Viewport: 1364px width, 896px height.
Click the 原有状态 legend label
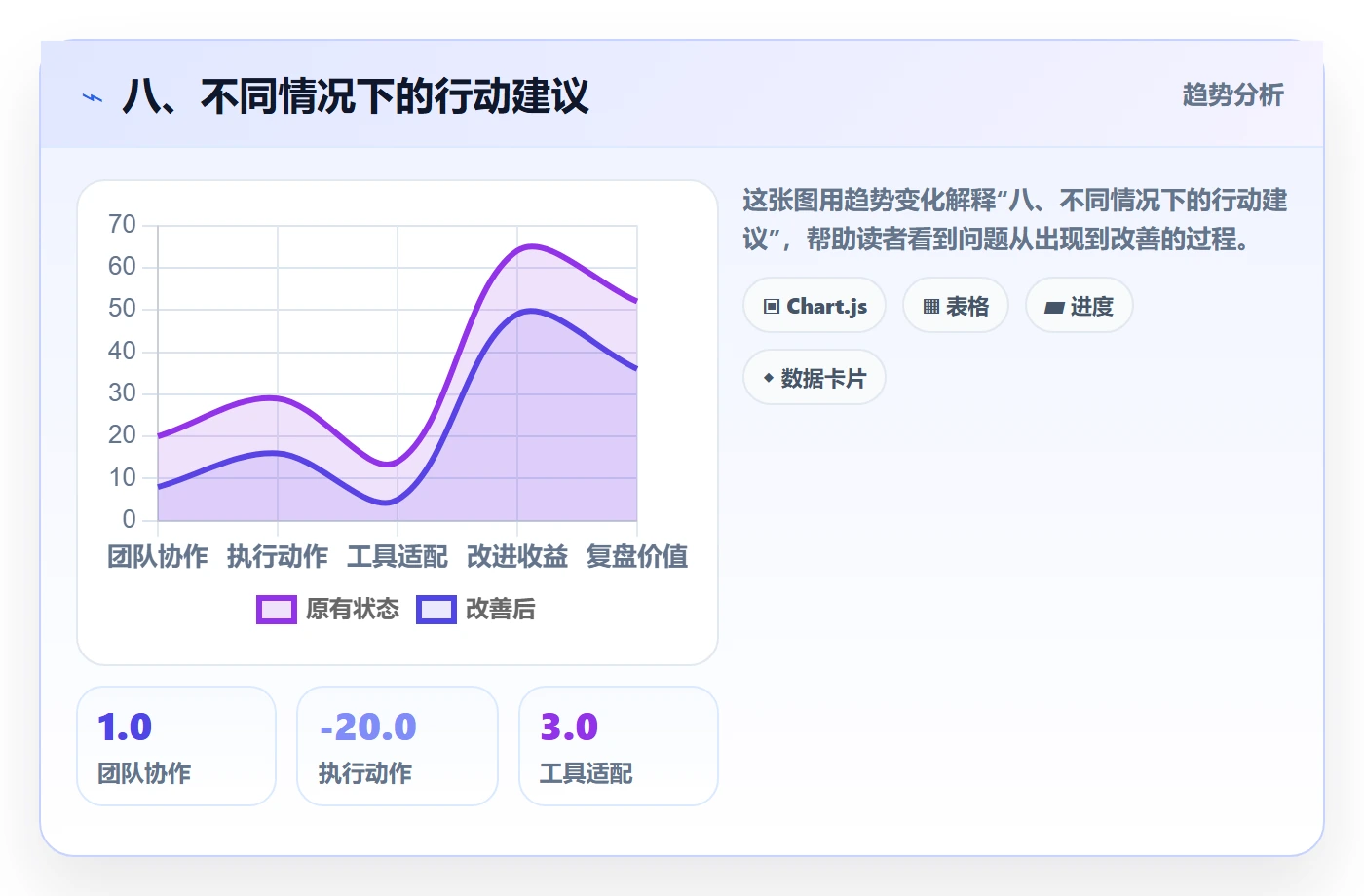tap(353, 610)
